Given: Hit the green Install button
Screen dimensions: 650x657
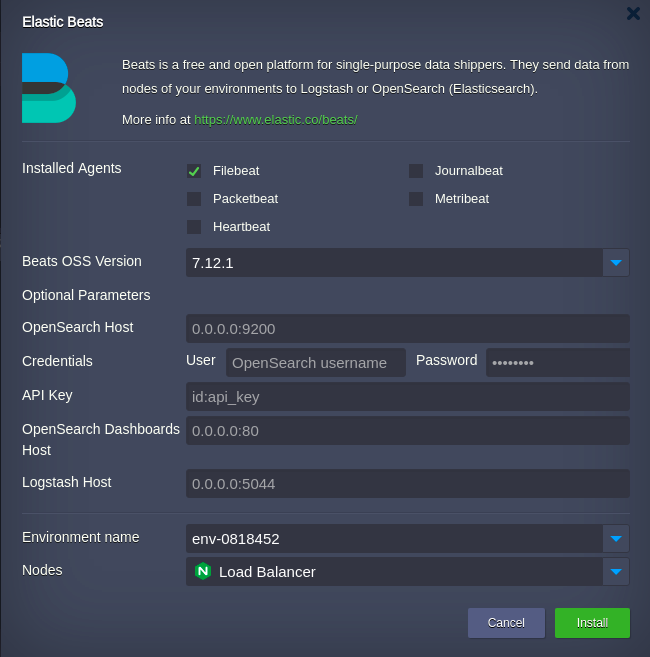Looking at the screenshot, I should coord(592,623).
